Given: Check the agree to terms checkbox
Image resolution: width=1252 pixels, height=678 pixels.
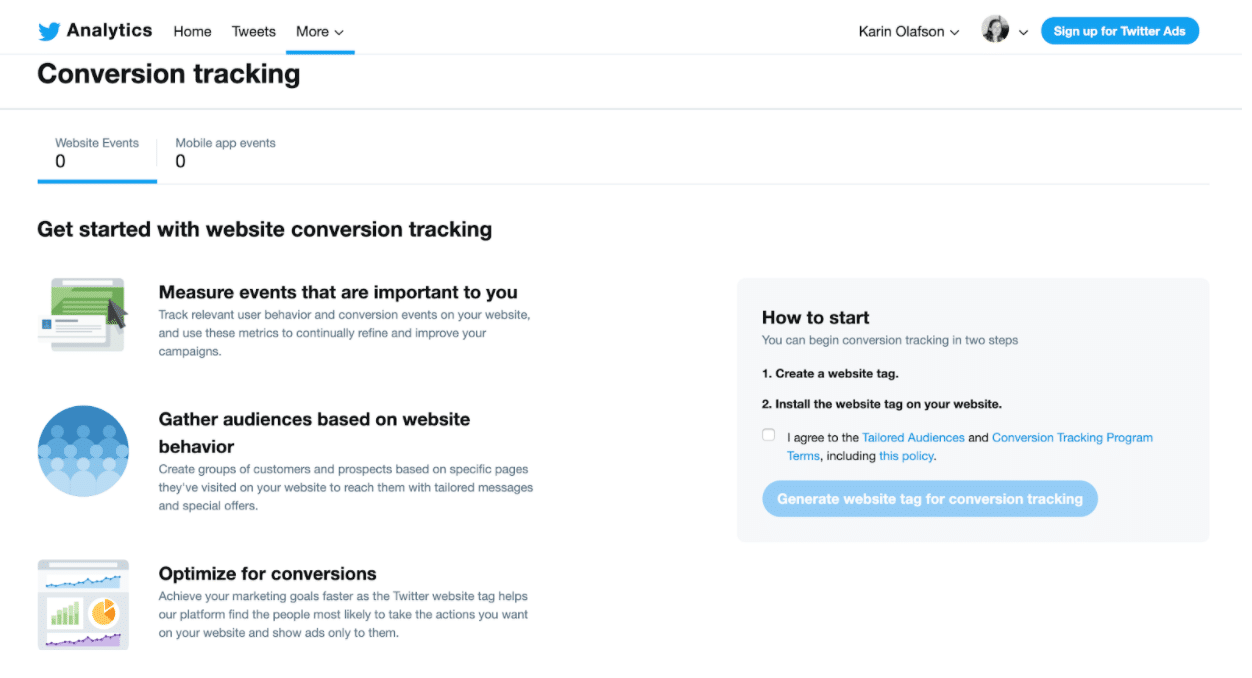Looking at the screenshot, I should pos(768,435).
